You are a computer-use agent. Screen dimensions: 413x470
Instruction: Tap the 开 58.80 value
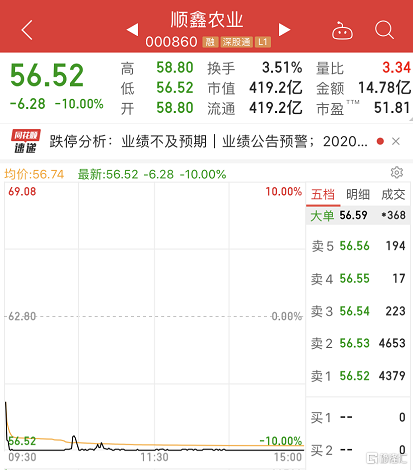(175, 108)
